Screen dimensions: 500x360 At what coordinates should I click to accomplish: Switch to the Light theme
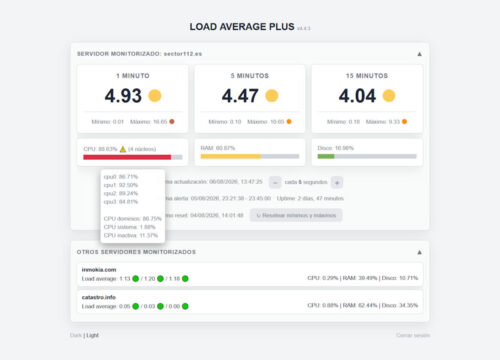click(x=93, y=335)
